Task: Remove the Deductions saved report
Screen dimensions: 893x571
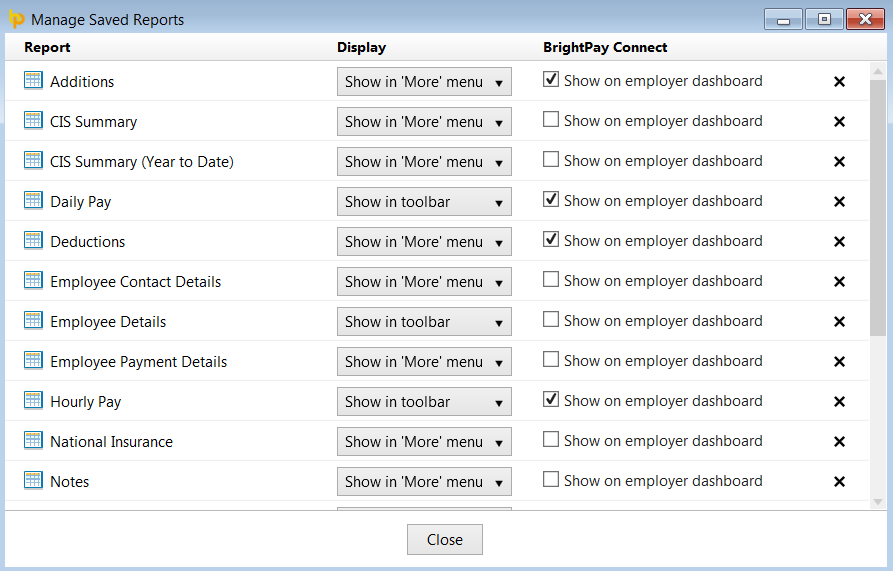Action: pos(839,241)
